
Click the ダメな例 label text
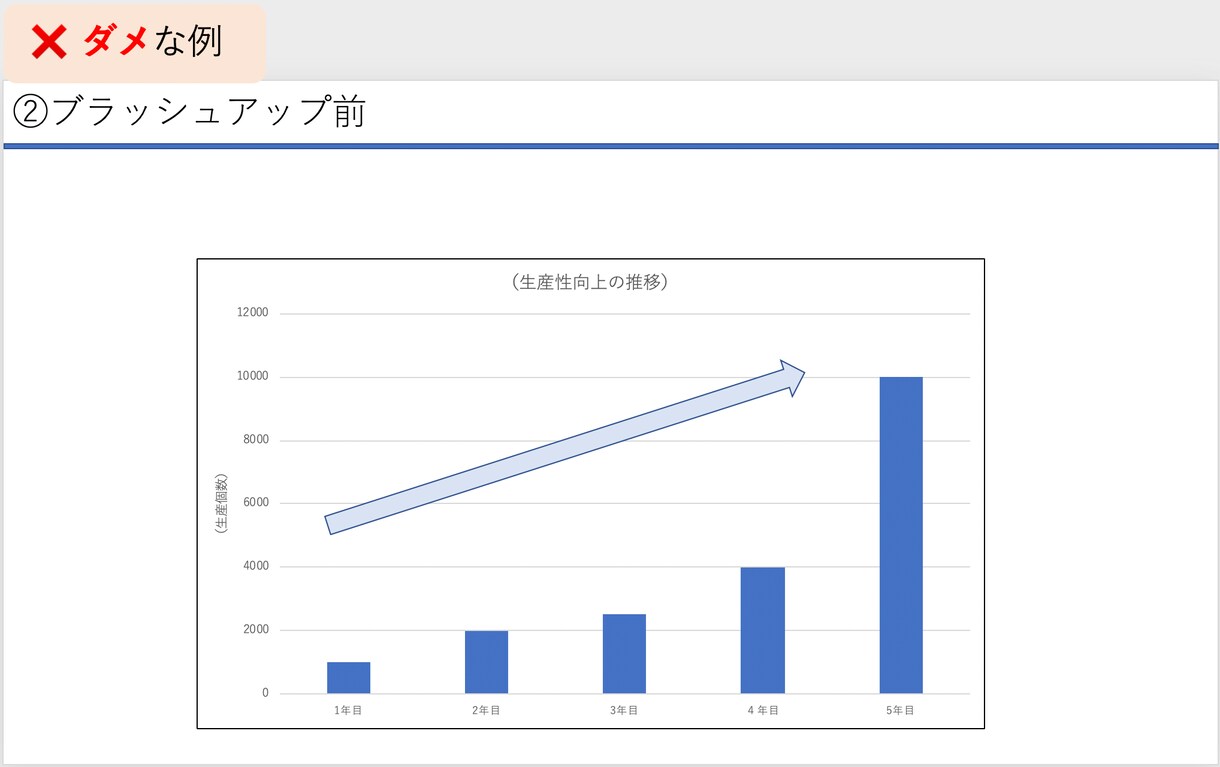152,41
